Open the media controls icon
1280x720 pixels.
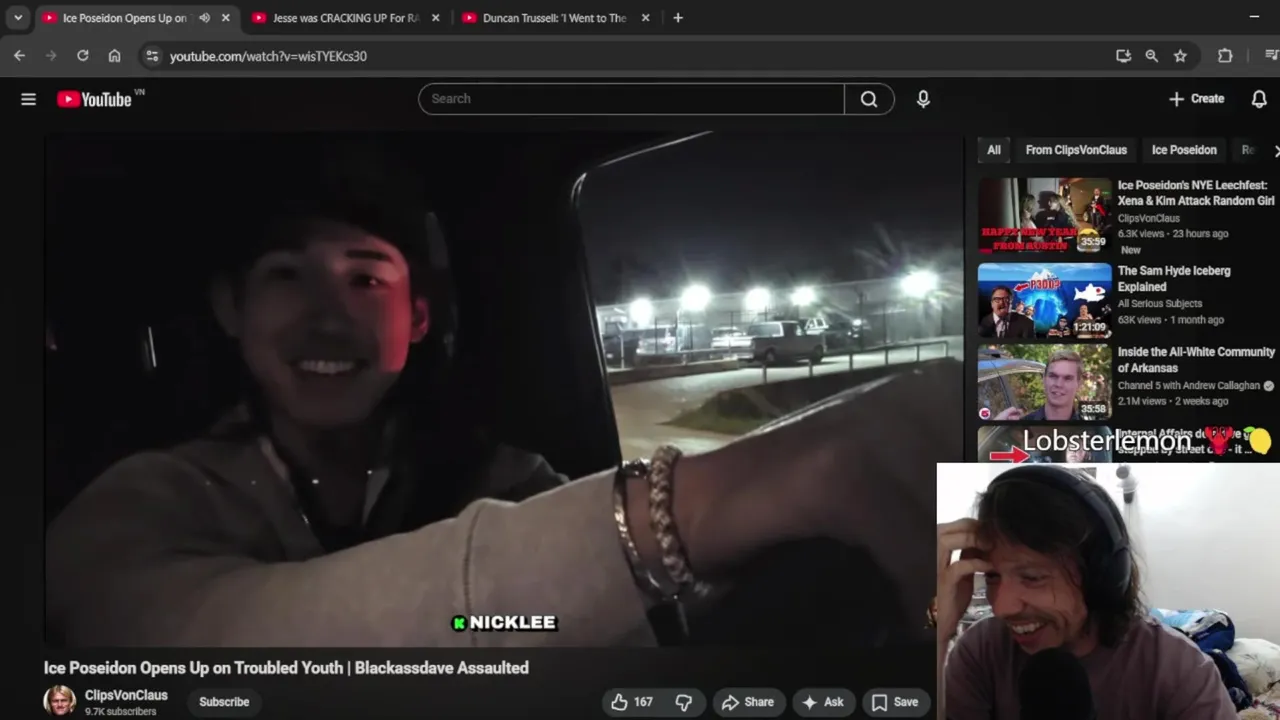(x=1271, y=56)
